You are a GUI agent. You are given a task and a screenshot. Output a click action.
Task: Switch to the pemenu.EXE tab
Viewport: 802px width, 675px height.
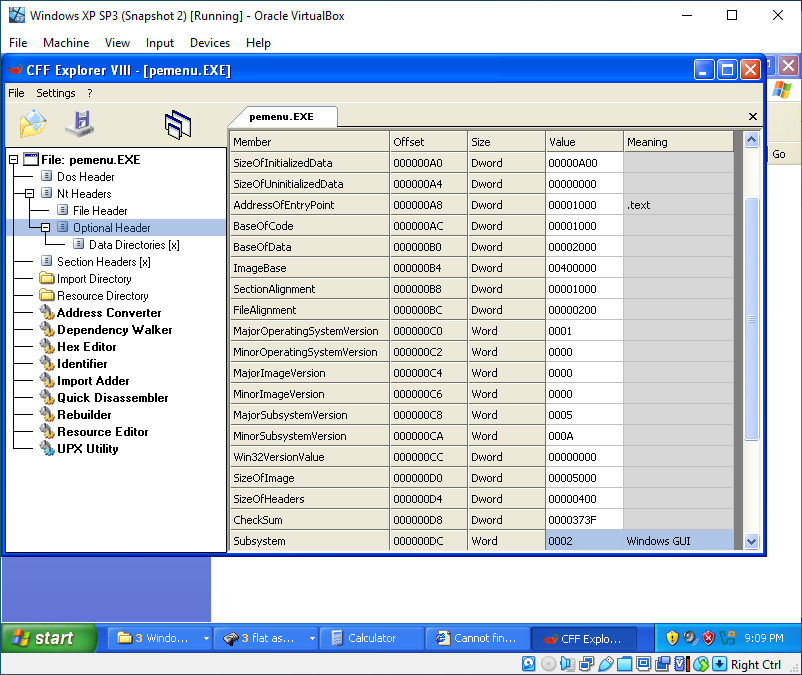tap(282, 117)
